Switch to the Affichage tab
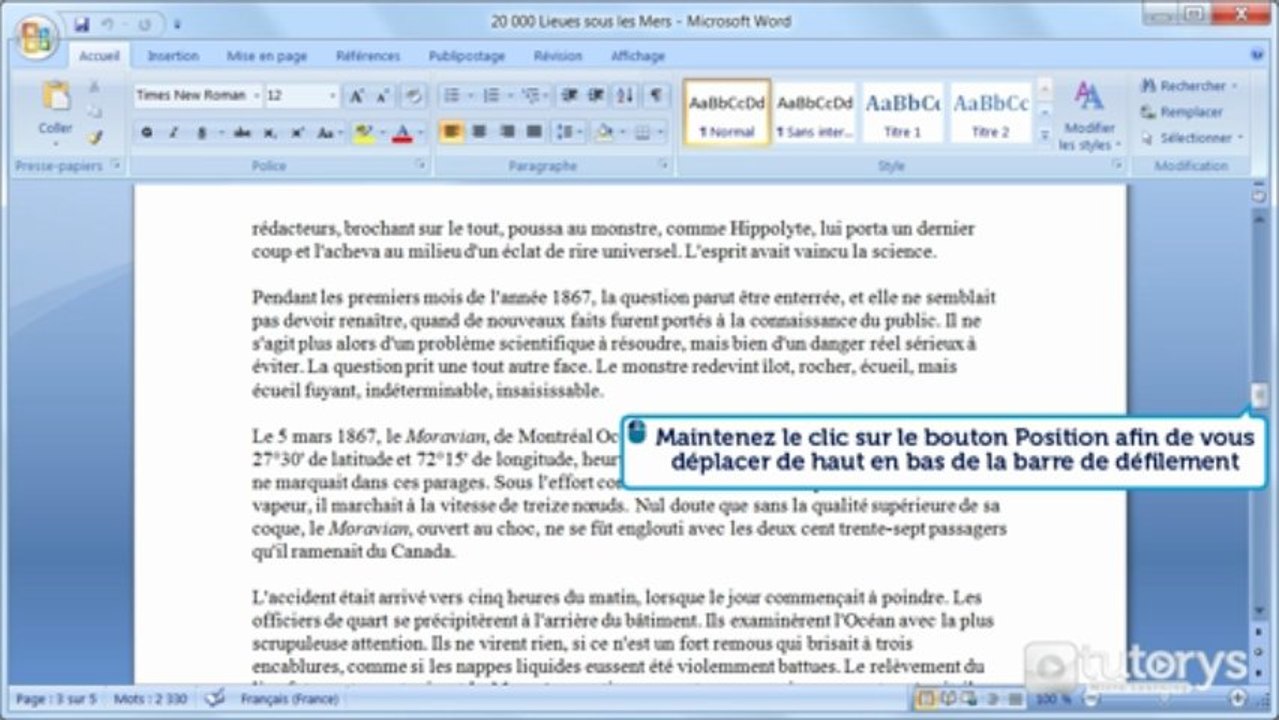This screenshot has height=720, width=1279. click(638, 56)
